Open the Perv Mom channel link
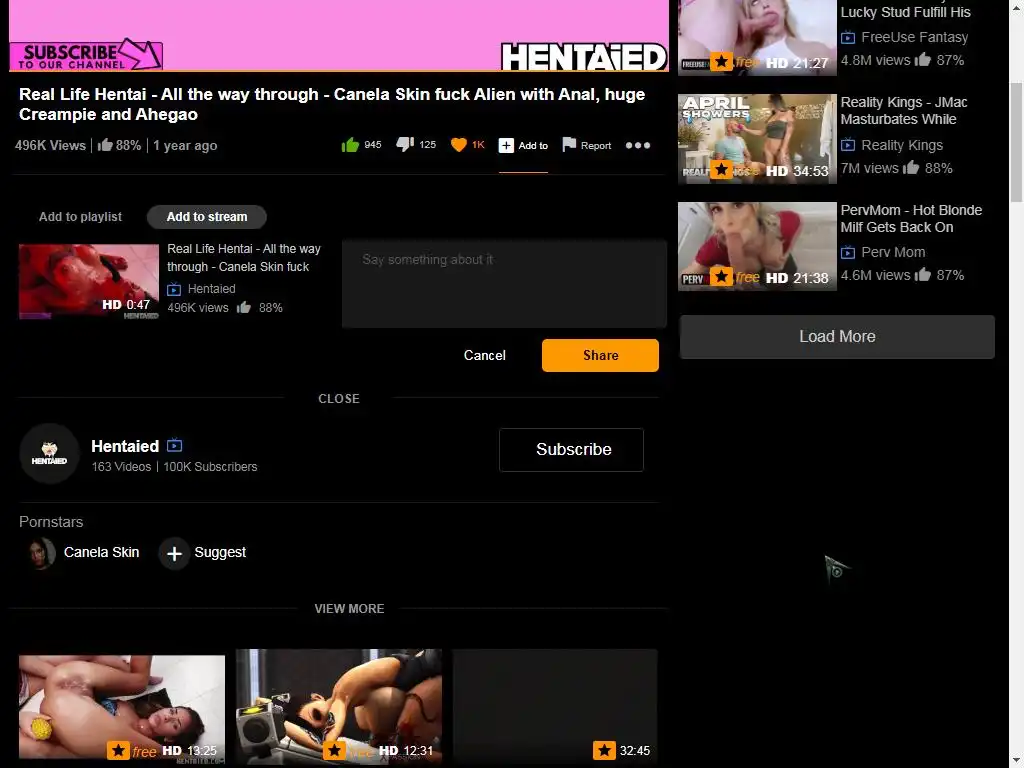This screenshot has width=1024, height=768. pyautogui.click(x=893, y=252)
